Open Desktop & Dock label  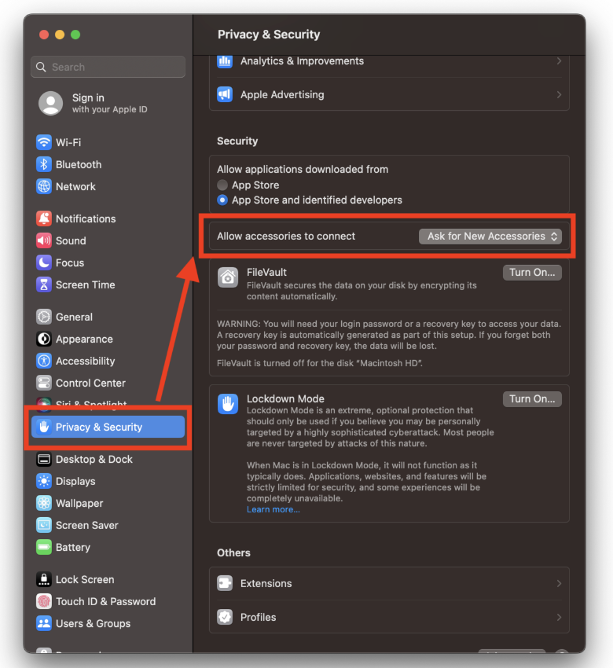click(x=94, y=459)
